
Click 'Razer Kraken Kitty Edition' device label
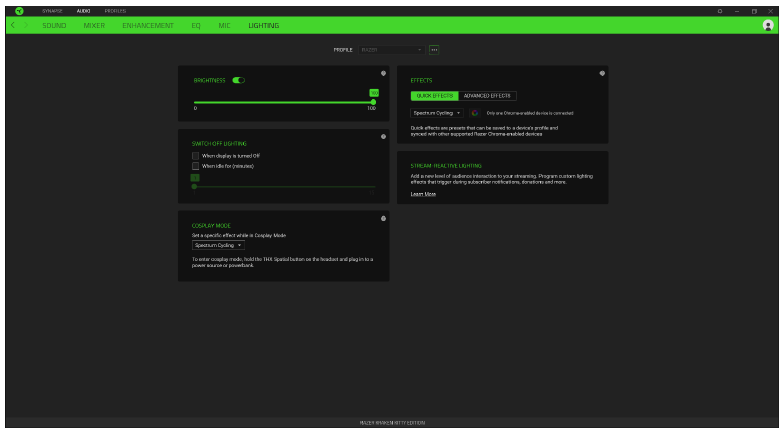[392, 423]
